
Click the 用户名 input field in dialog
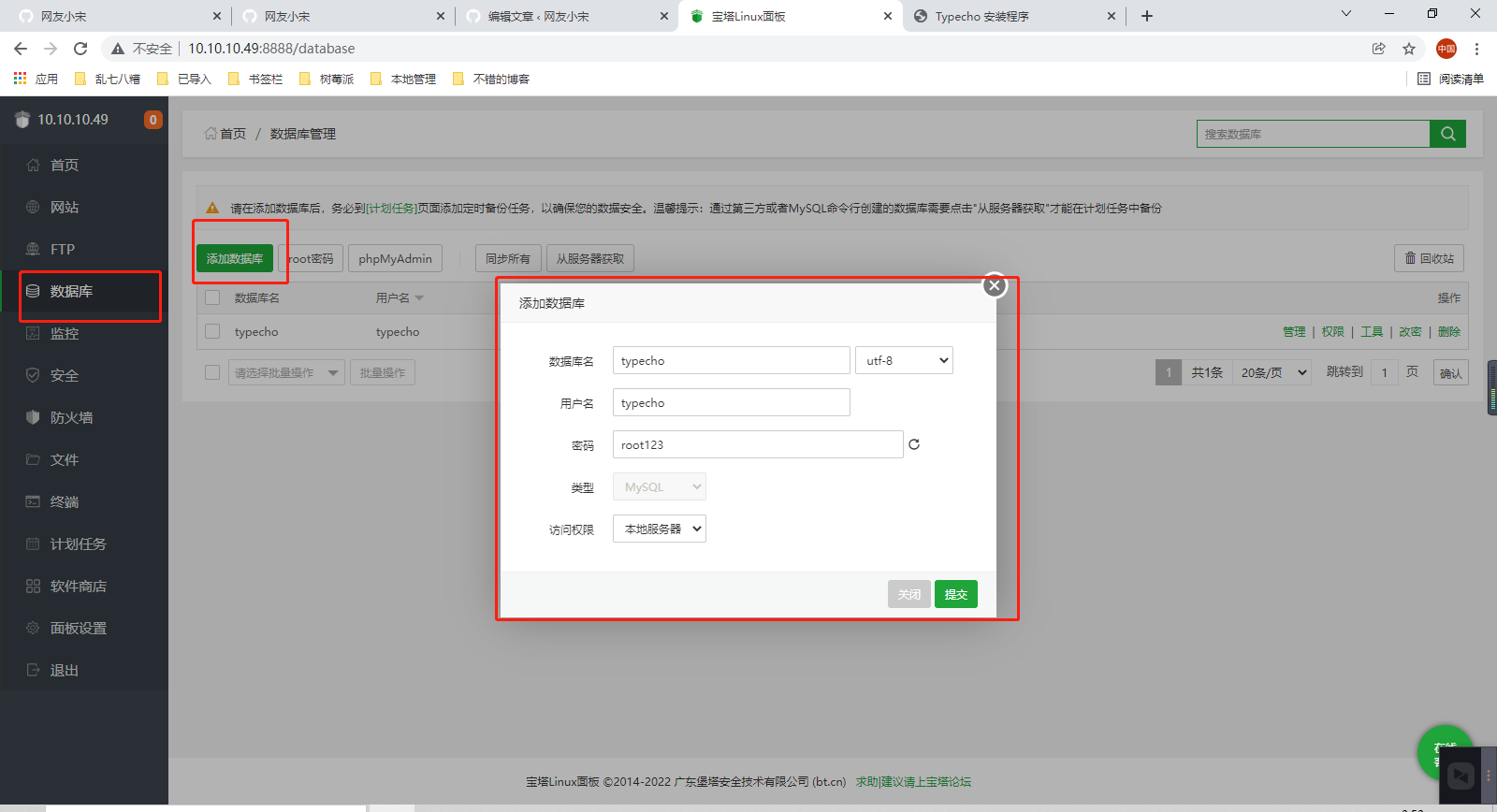(732, 402)
